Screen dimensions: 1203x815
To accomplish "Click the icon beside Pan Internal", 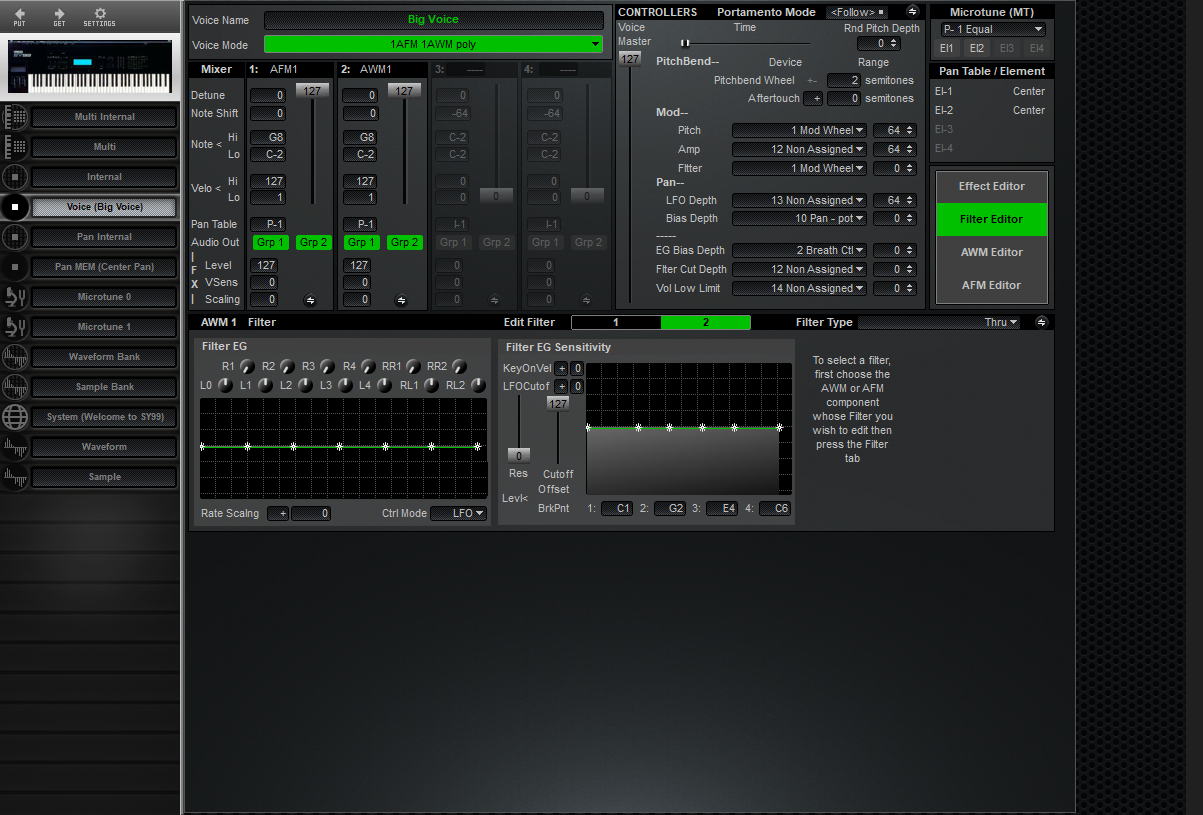I will pos(15,237).
